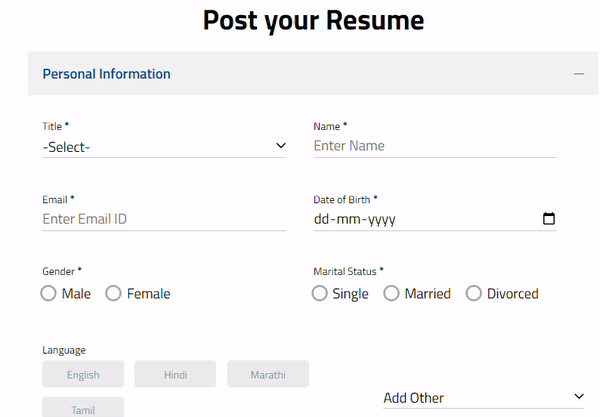Select the mm month segment of Date of Birth

[x=346, y=220]
